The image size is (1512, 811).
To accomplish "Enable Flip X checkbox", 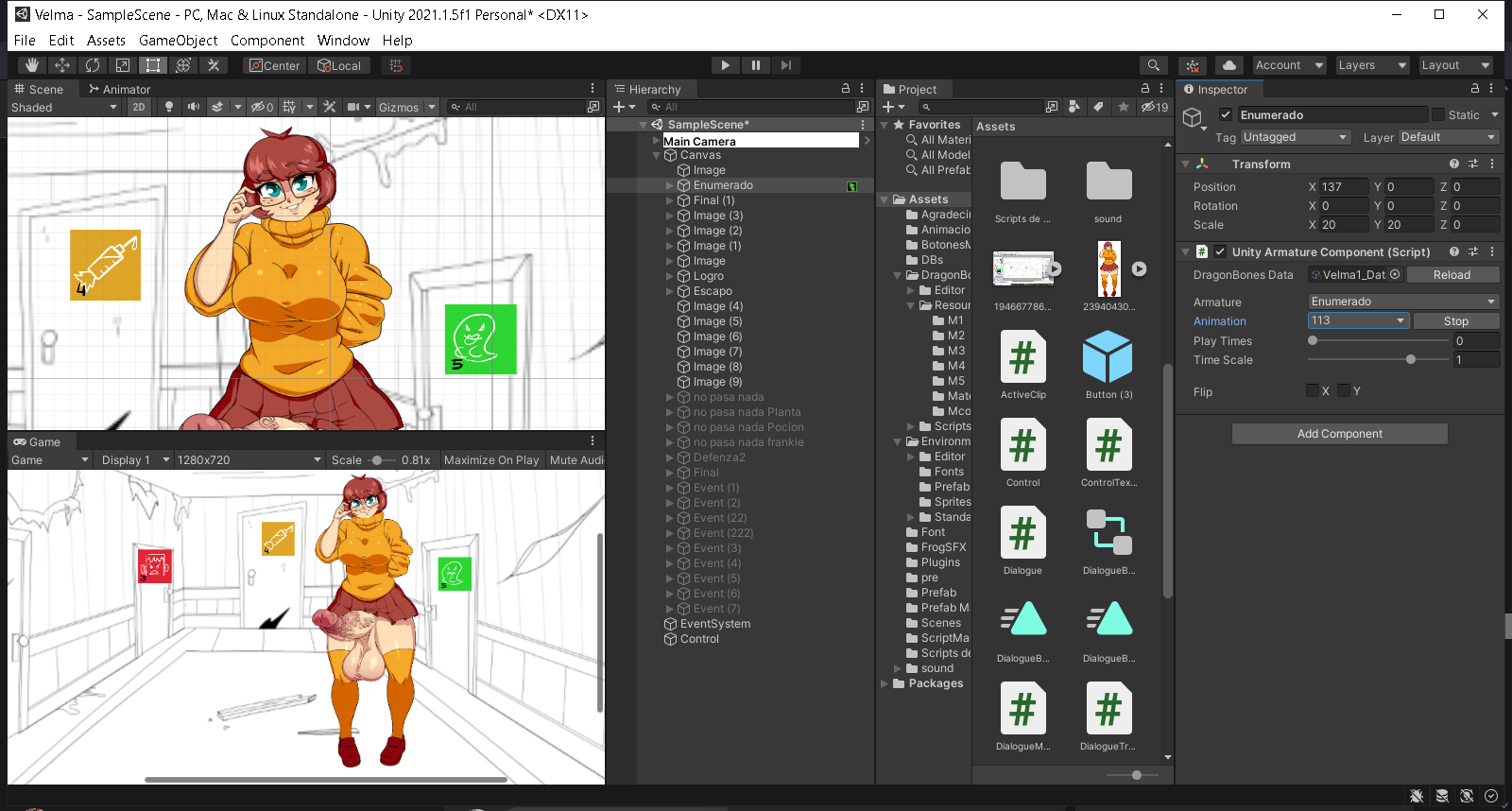I will coord(1313,390).
